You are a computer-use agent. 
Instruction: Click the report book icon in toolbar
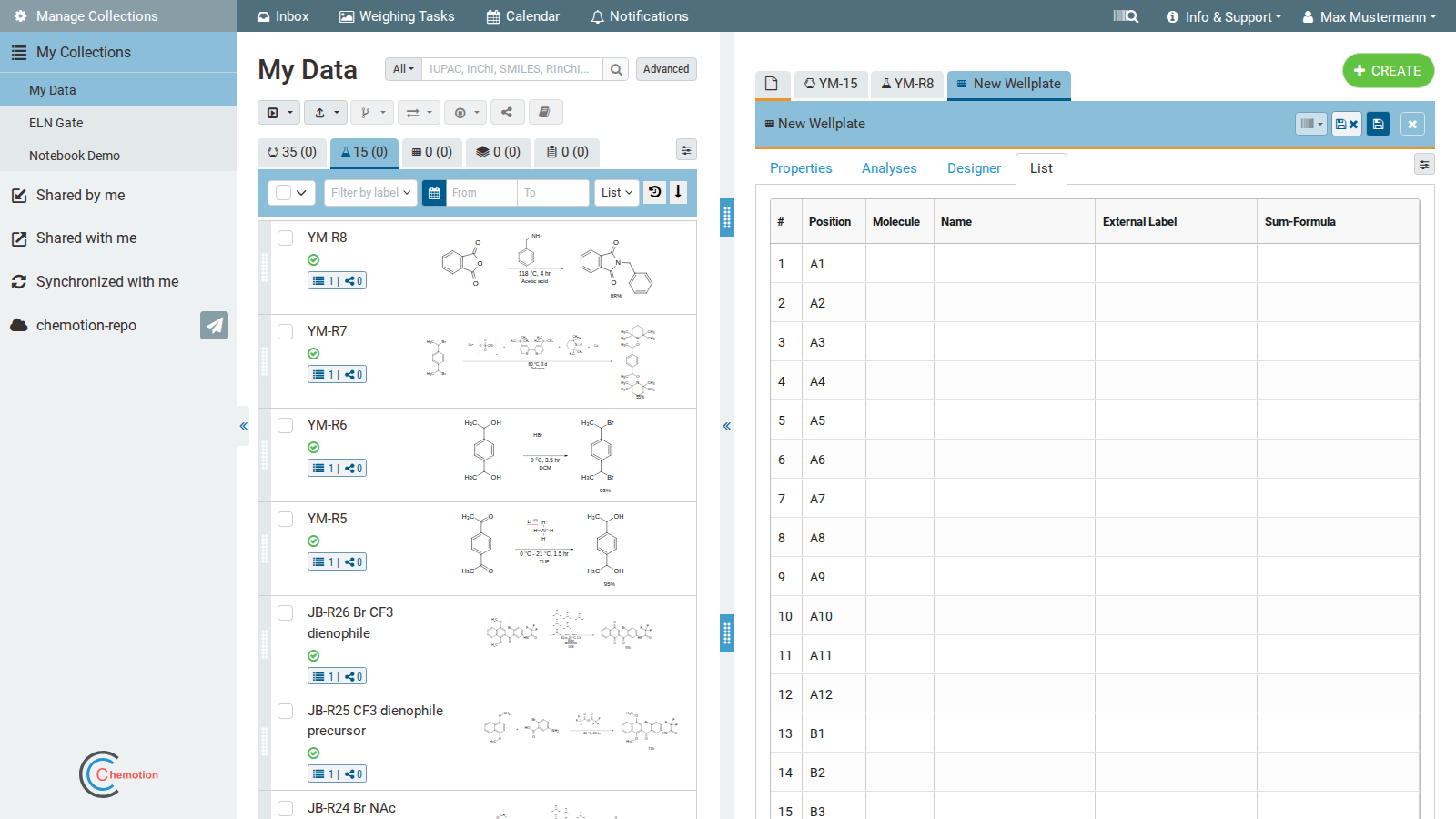[x=544, y=112]
